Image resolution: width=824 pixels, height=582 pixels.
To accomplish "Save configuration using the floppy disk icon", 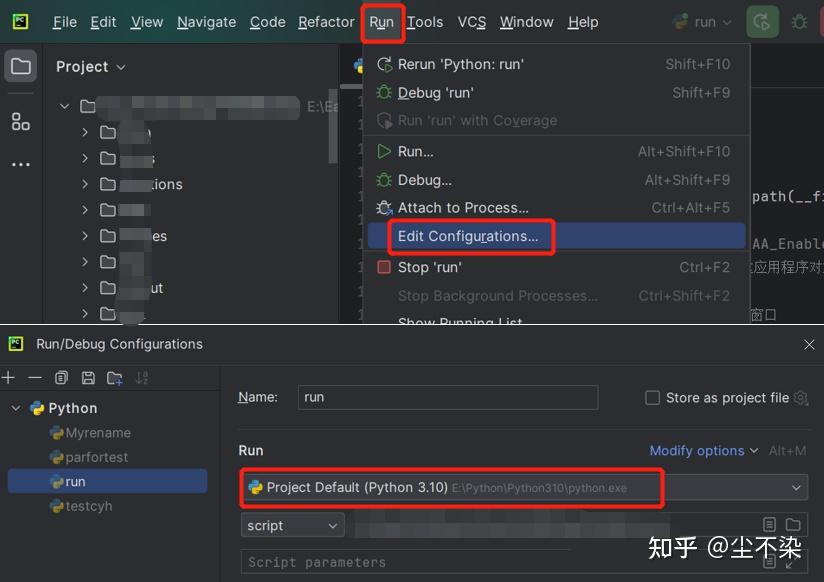I will 88,377.
